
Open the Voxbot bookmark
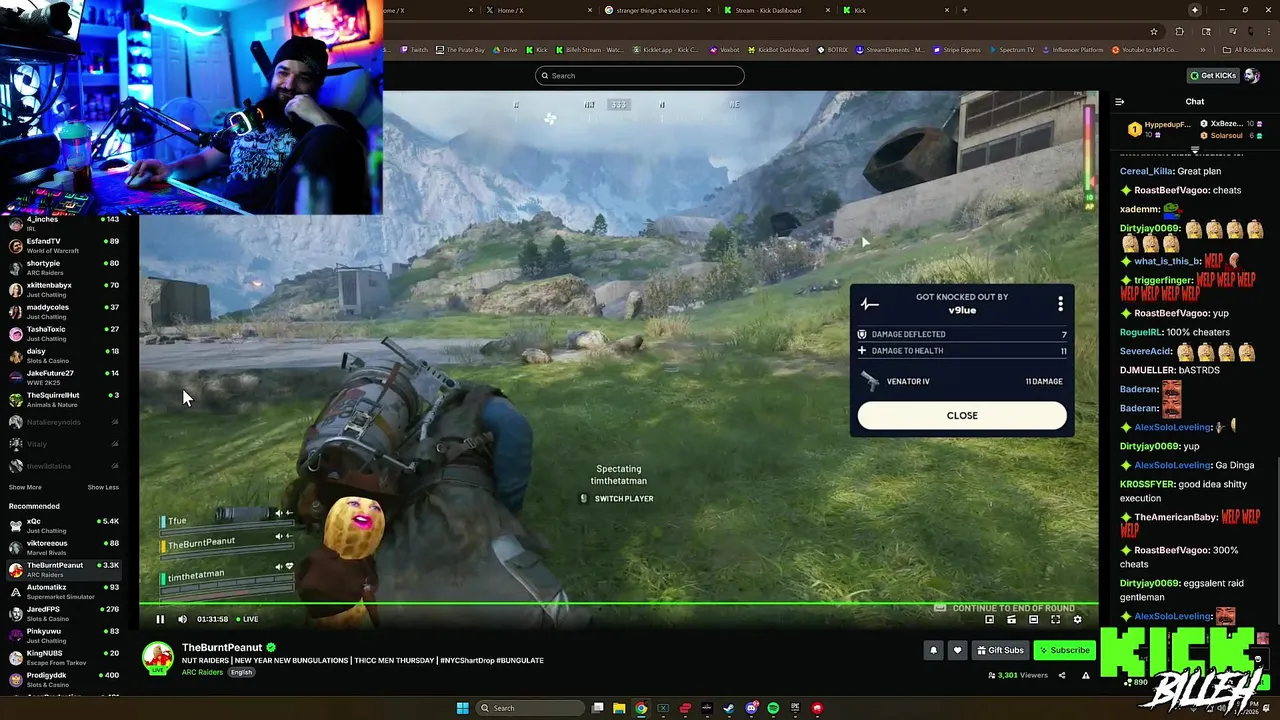tap(725, 50)
